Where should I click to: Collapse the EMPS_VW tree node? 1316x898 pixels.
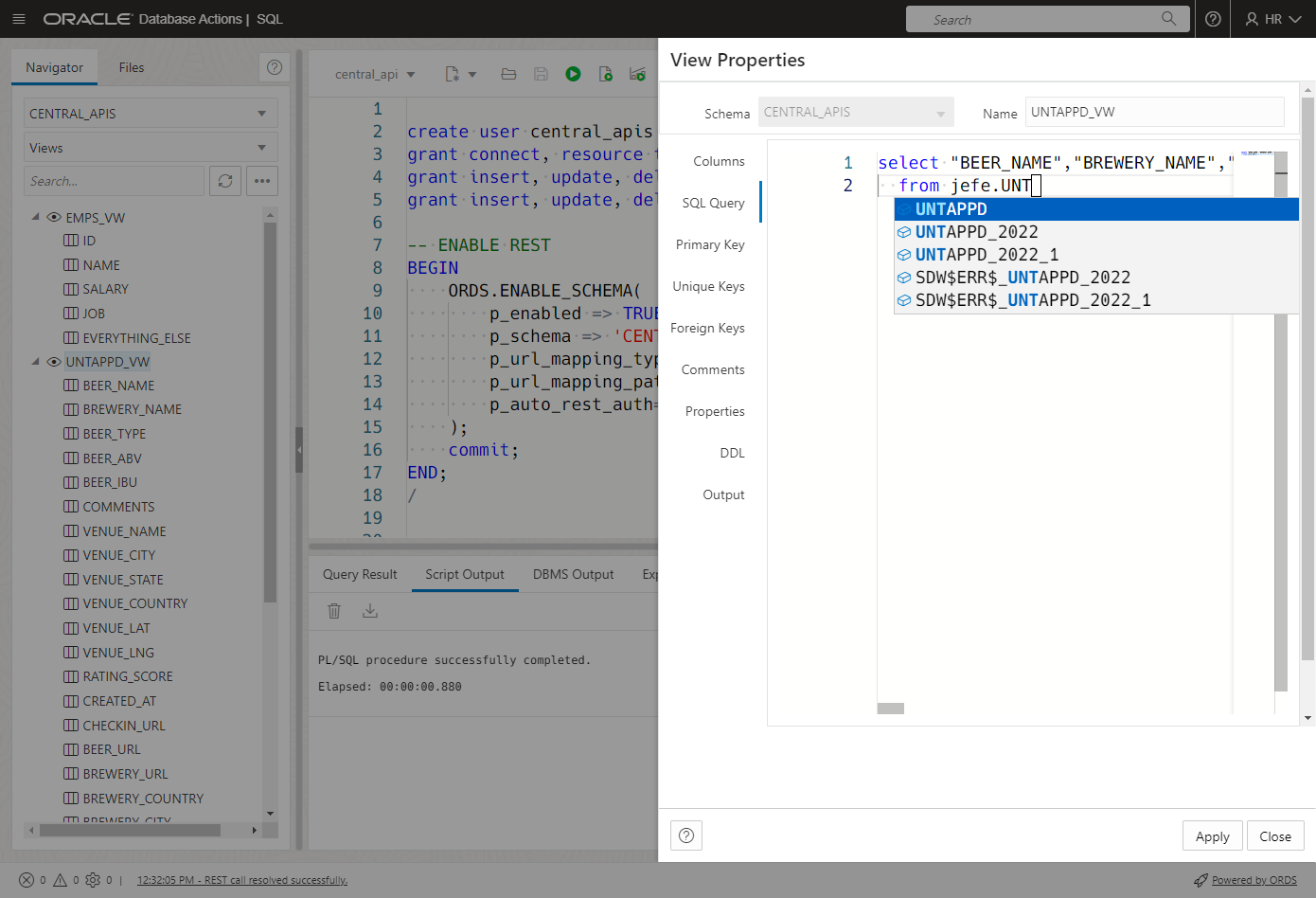[x=36, y=217]
